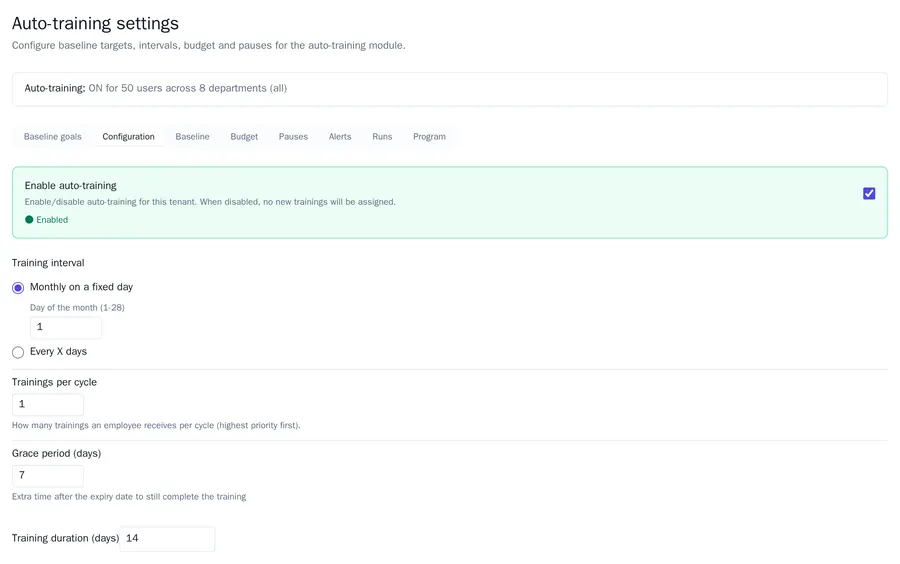The width and height of the screenshot is (900, 564).
Task: Go to the Pauses tab
Action: [x=293, y=137]
